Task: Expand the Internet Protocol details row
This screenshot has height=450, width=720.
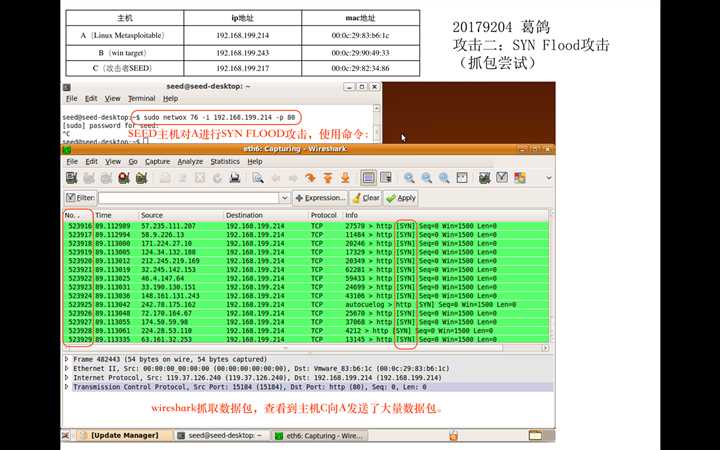Action: coord(67,377)
